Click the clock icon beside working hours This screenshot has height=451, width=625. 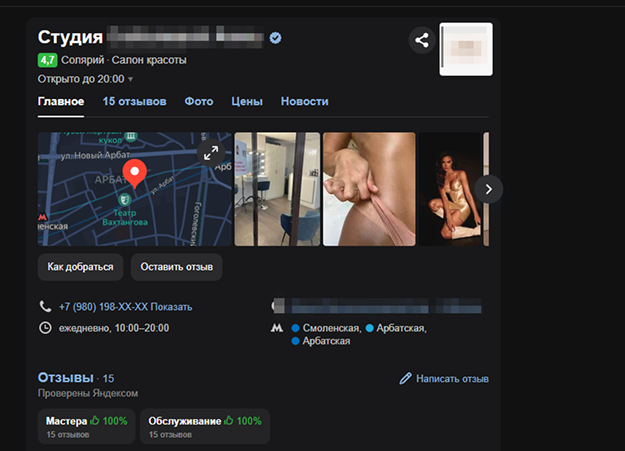[45, 328]
